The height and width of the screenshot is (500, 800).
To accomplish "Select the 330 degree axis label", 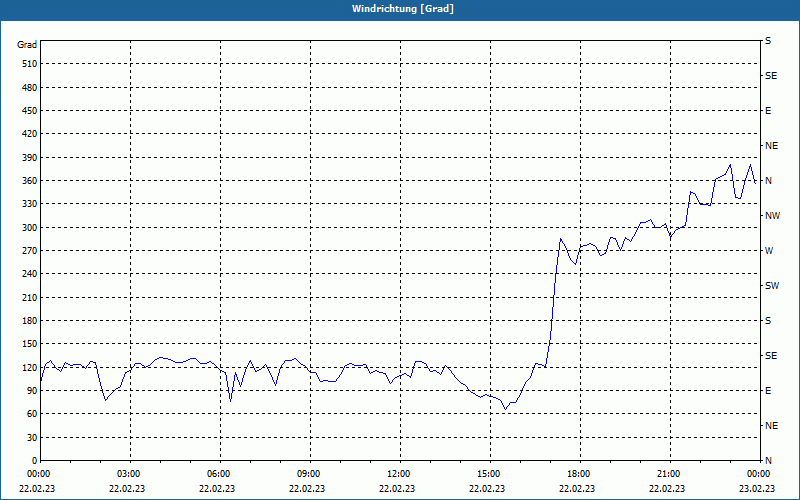I will (x=30, y=204).
